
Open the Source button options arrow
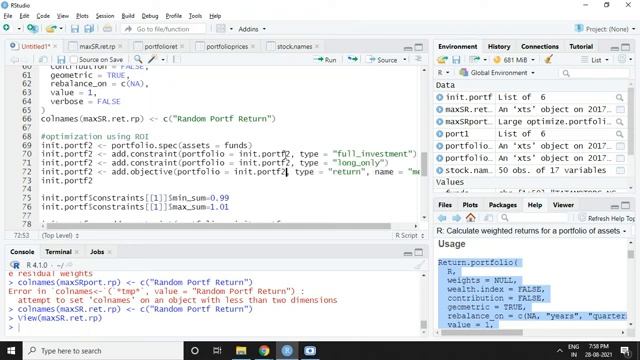[x=405, y=60]
